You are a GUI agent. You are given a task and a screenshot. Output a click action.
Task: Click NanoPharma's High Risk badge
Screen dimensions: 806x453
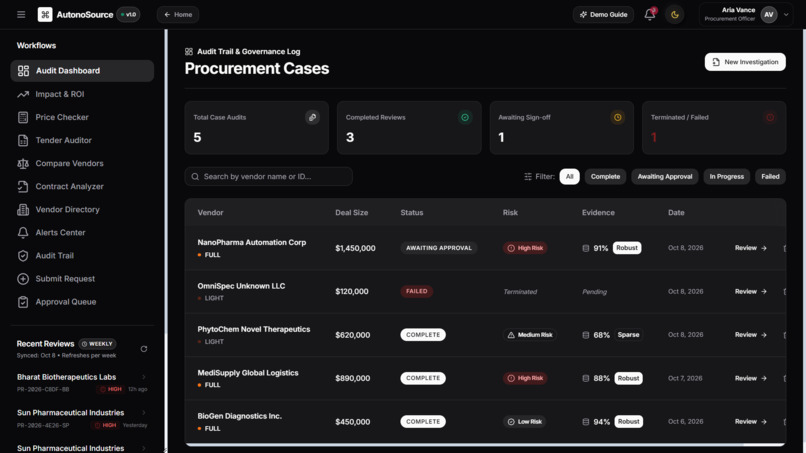pos(525,248)
